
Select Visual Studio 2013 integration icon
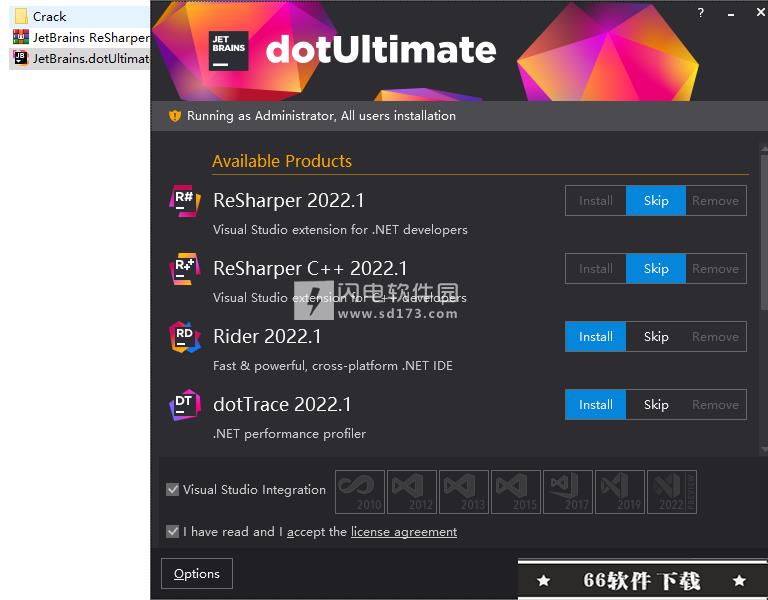click(464, 492)
